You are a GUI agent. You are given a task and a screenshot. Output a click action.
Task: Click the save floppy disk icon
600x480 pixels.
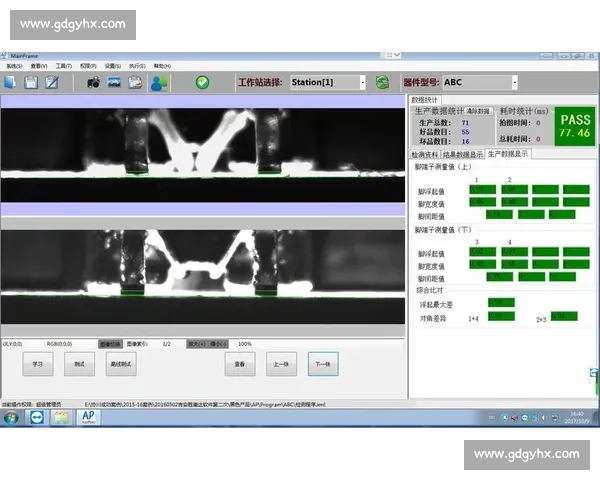point(31,82)
